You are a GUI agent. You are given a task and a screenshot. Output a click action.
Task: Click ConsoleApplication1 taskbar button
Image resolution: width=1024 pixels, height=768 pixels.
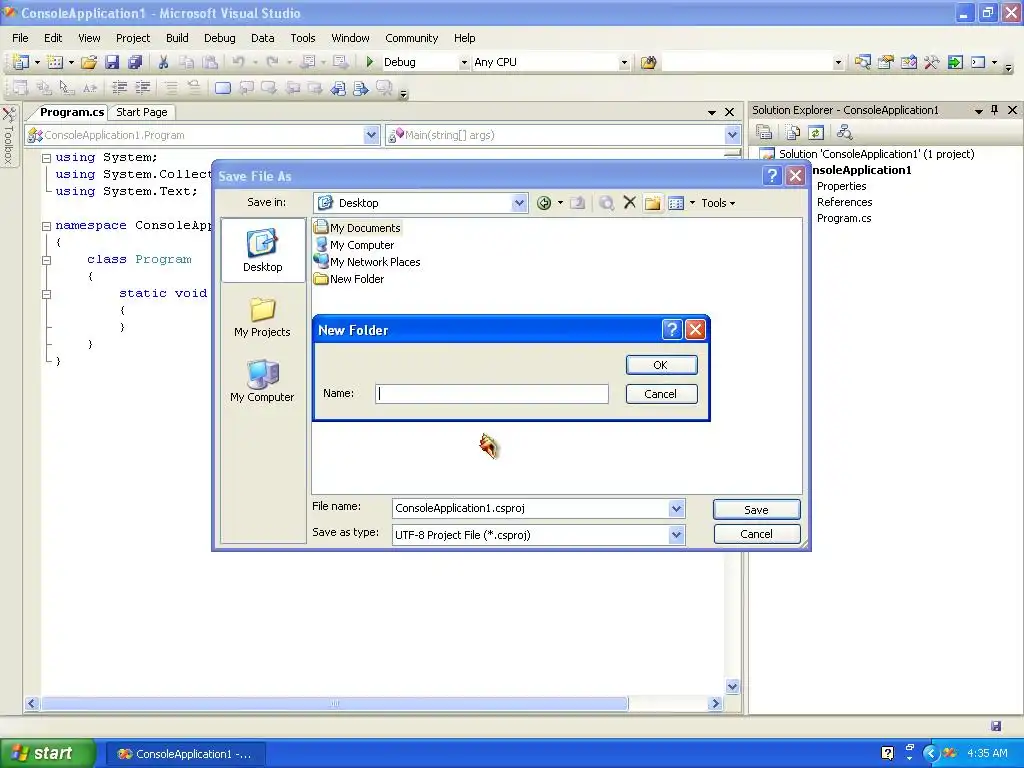click(185, 754)
